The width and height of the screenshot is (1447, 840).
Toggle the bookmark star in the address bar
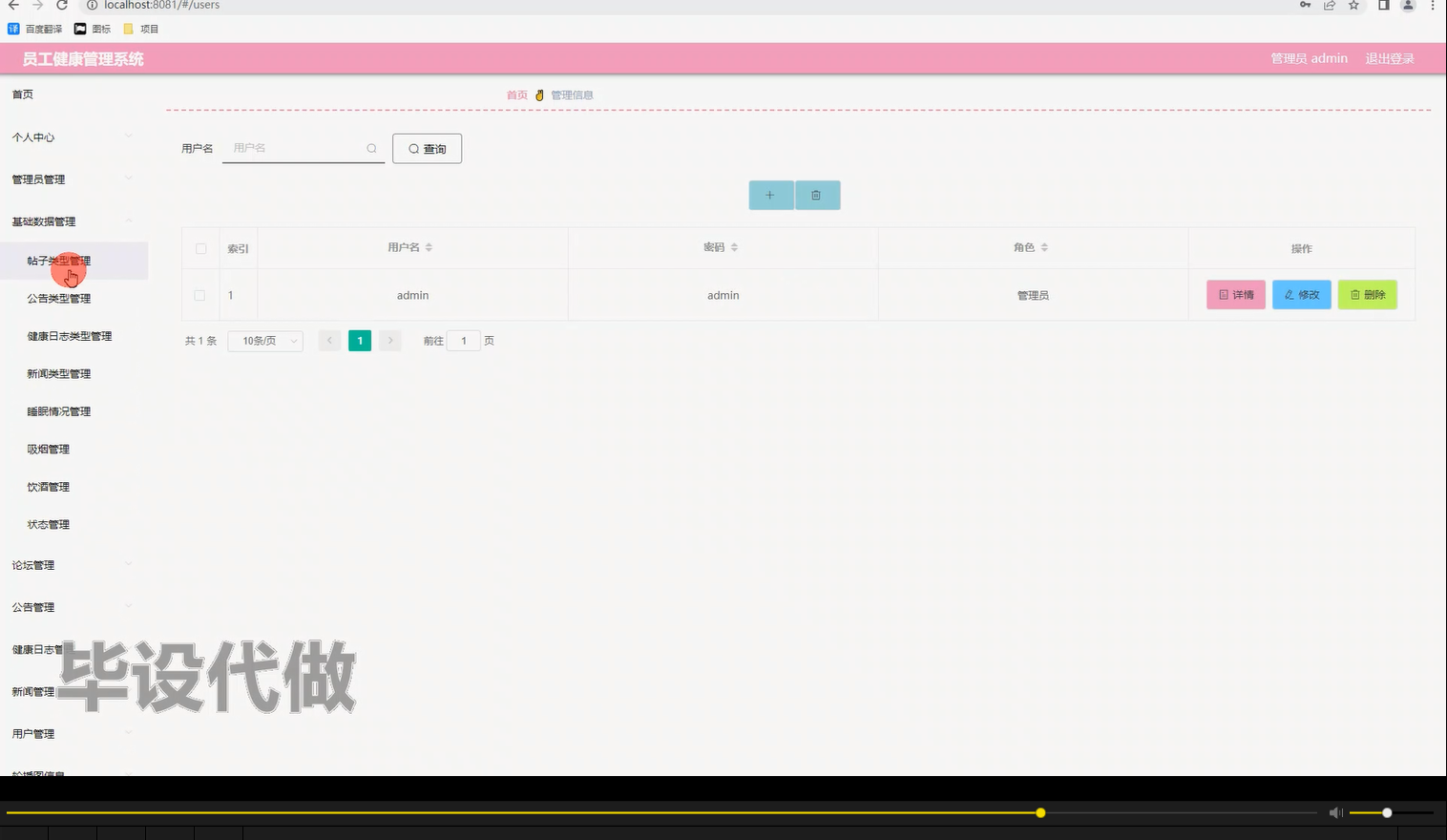click(1353, 6)
